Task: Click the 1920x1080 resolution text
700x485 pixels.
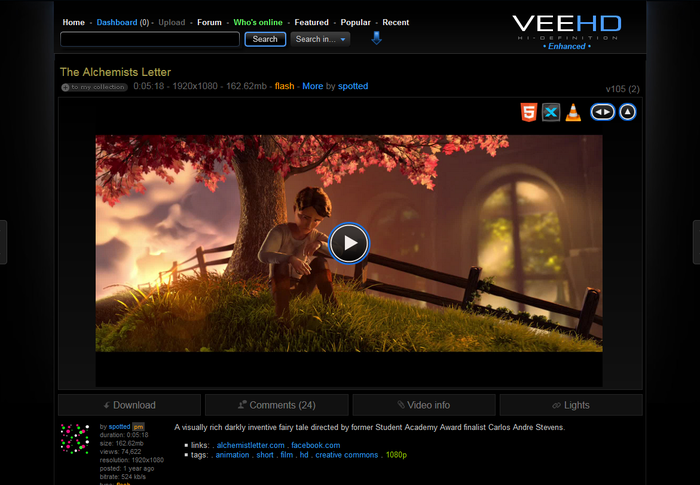Action: (195, 86)
